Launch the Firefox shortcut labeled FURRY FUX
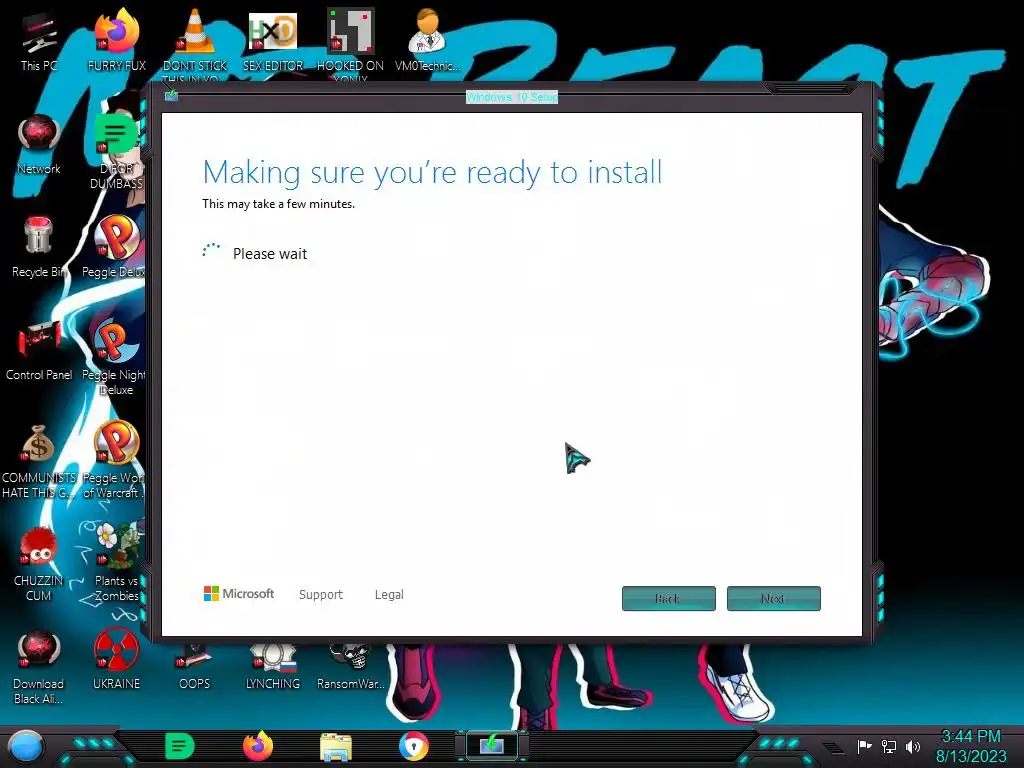Viewport: 1024px width, 768px height. (x=116, y=41)
